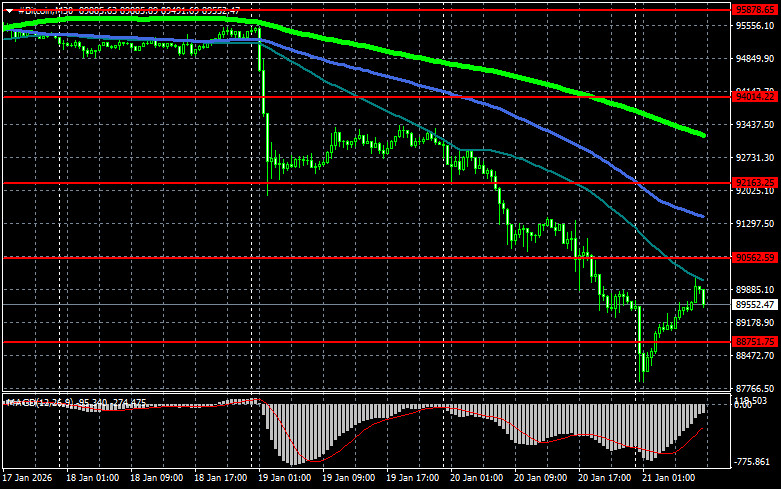Screen dimensions: 781x489
Task: Click the lowest candle wick near 21 Jan
Action: coord(642,380)
